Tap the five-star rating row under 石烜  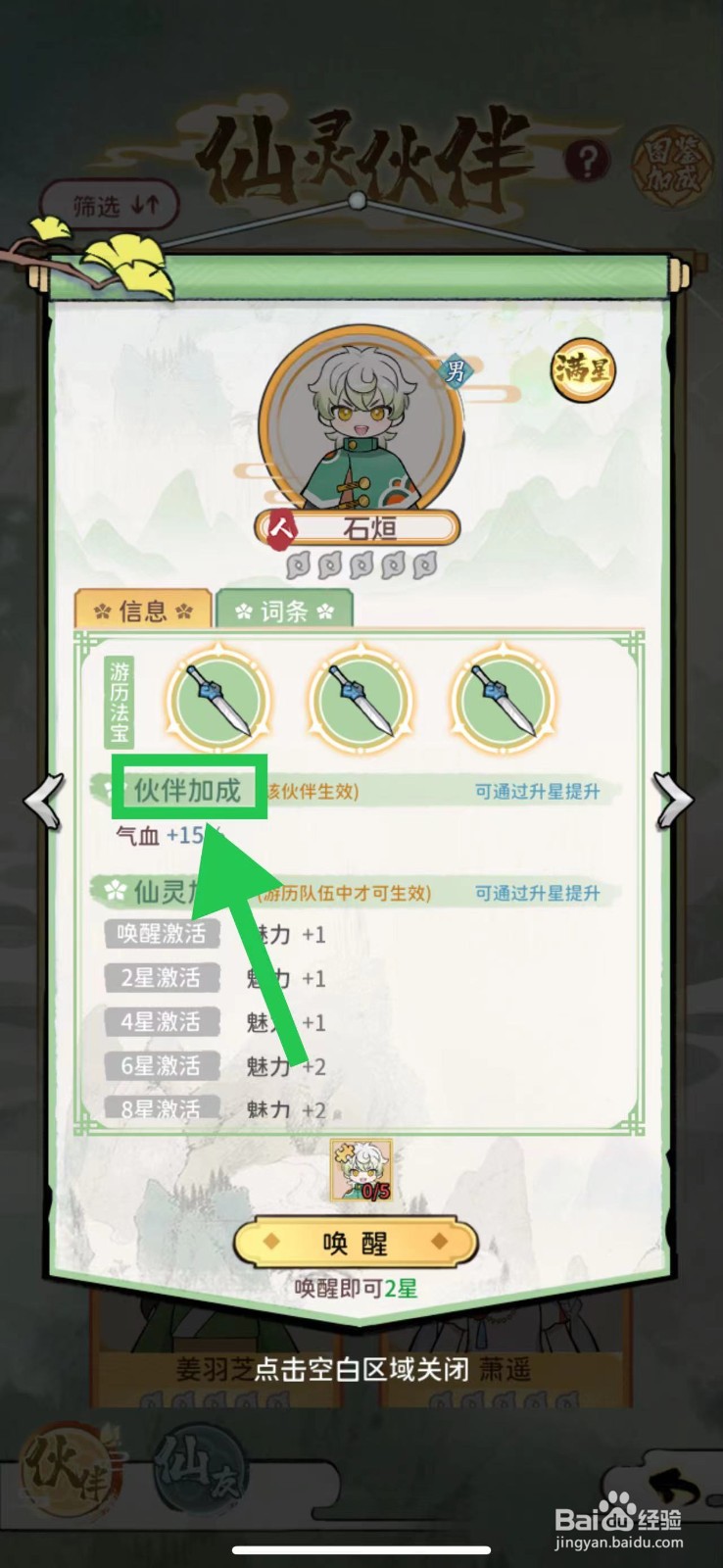[361, 564]
